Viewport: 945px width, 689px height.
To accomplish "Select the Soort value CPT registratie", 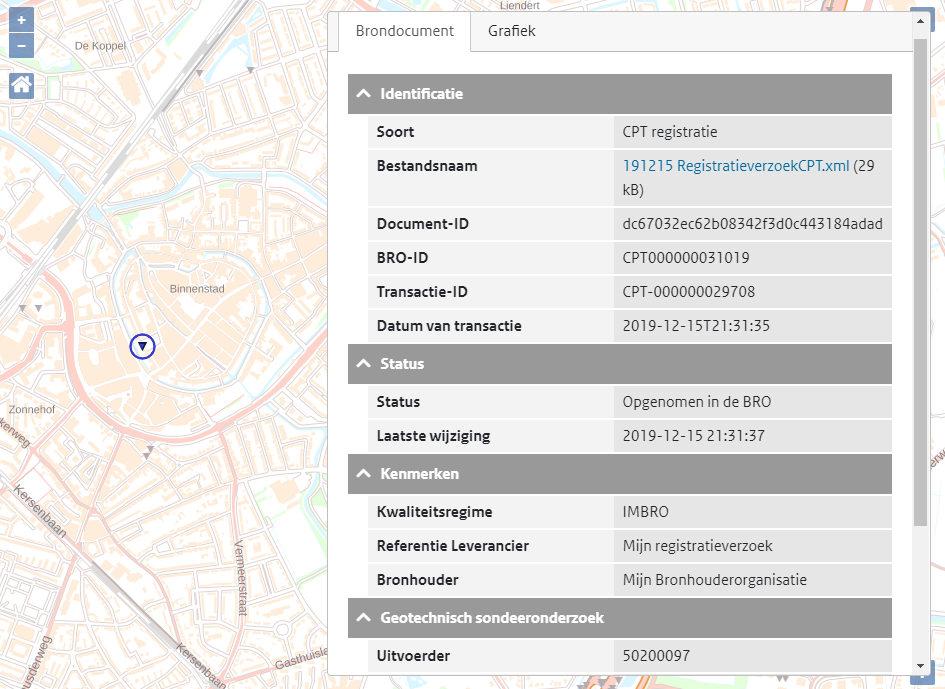I will [670, 131].
